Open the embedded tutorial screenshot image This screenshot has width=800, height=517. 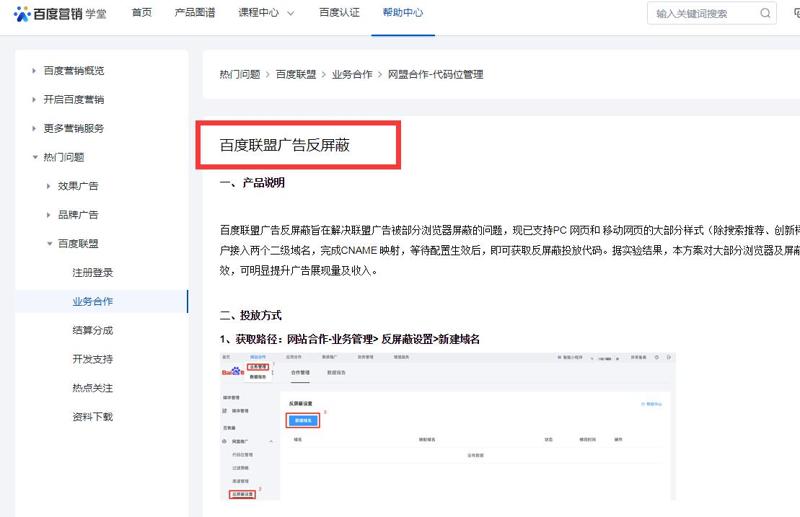[x=447, y=426]
